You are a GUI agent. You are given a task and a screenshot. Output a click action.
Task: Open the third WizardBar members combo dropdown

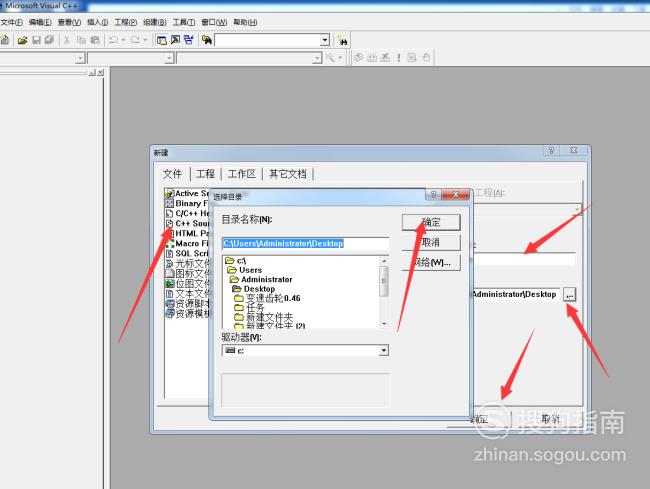pos(317,58)
